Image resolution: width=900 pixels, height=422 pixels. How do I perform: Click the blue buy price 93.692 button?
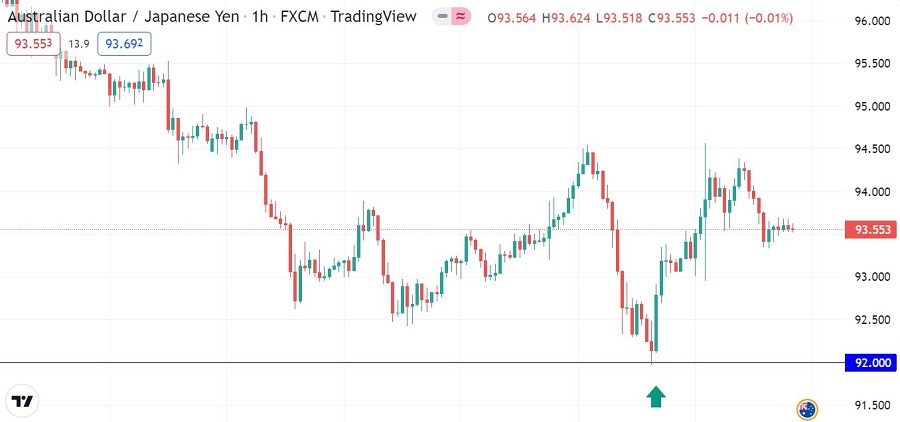tap(124, 43)
